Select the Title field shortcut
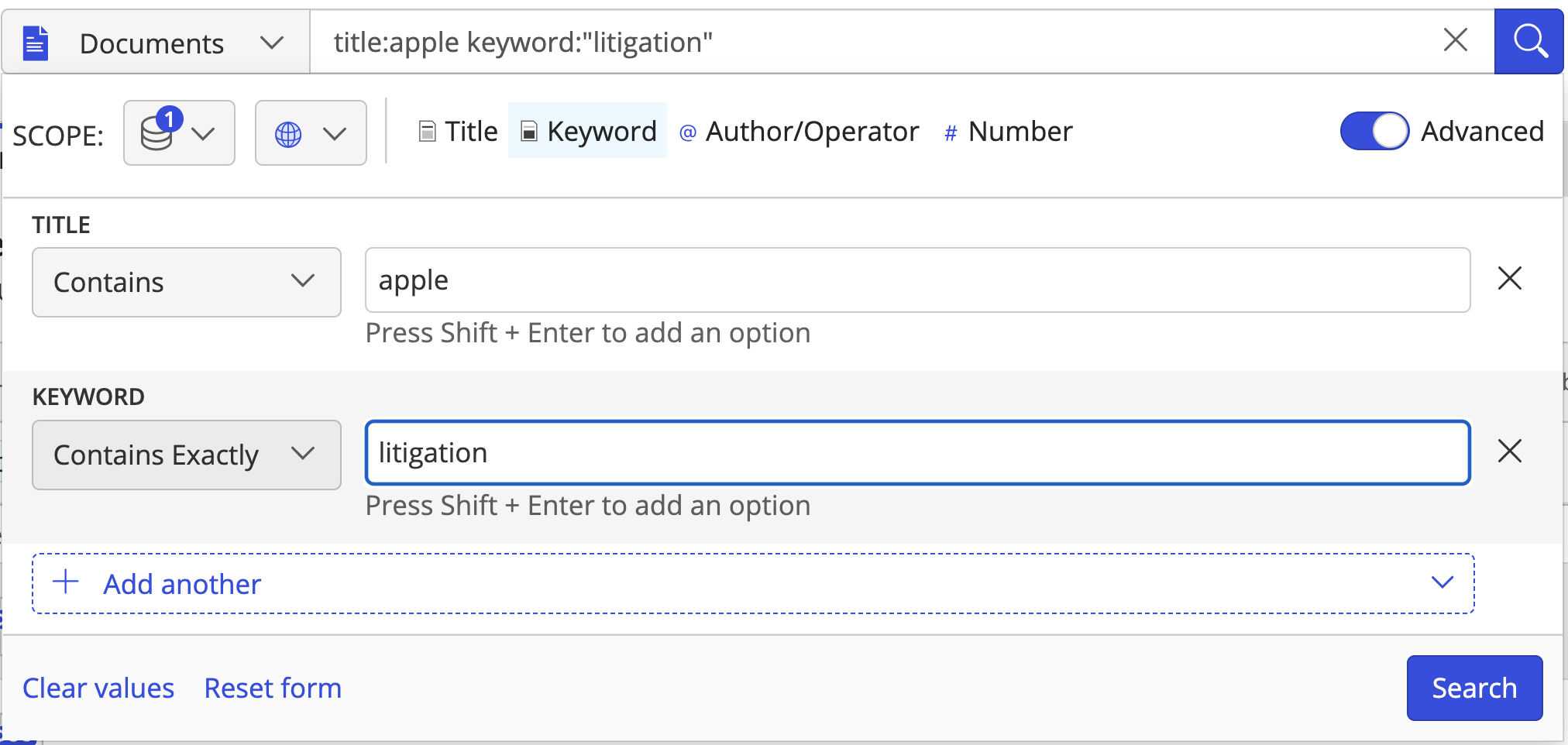1568x745 pixels. [459, 132]
